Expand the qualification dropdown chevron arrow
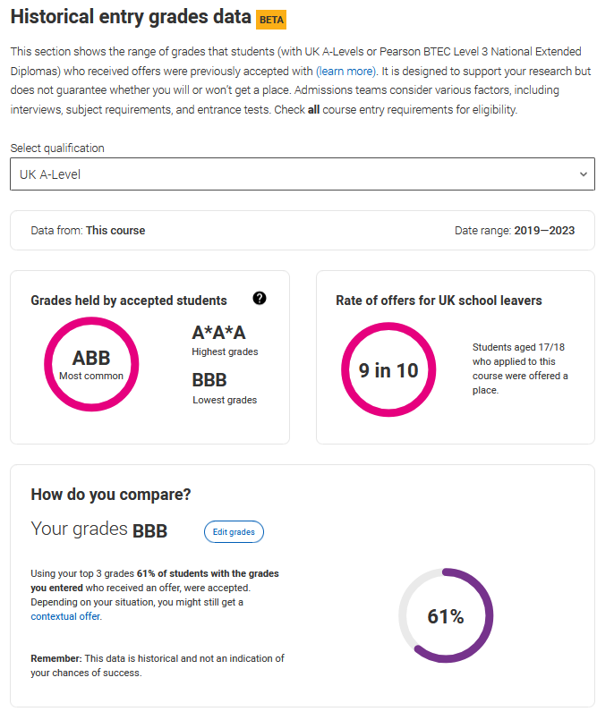 584,174
